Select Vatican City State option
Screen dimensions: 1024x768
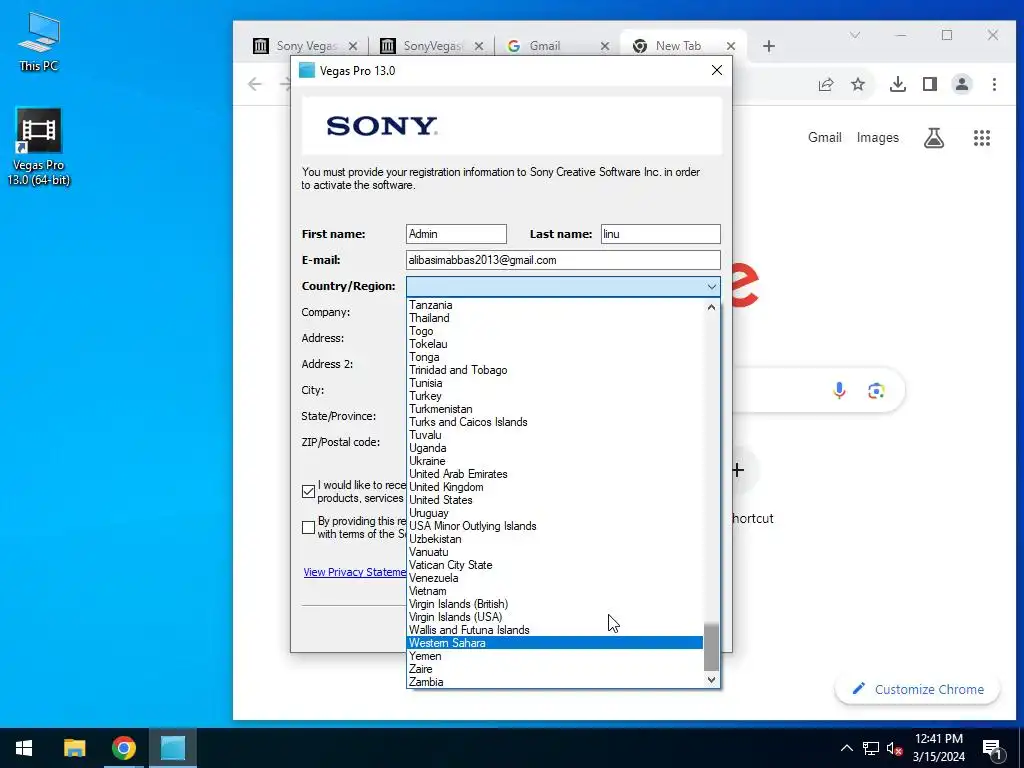[x=555, y=565]
